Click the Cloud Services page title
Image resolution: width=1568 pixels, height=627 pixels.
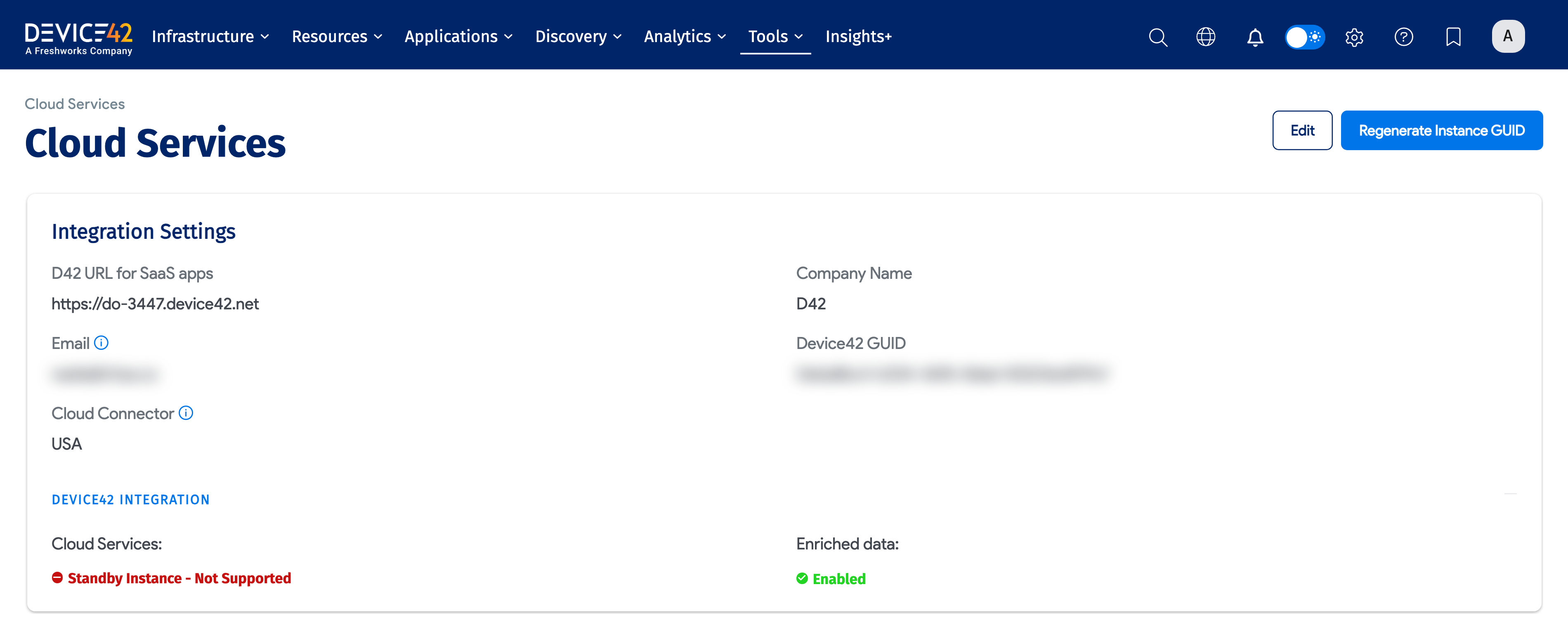click(155, 143)
